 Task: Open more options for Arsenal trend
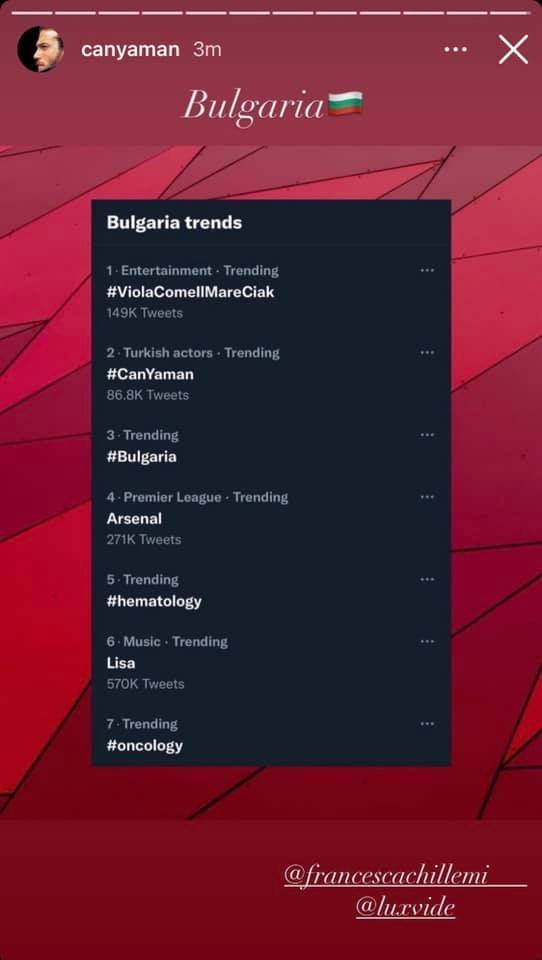pyautogui.click(x=427, y=497)
